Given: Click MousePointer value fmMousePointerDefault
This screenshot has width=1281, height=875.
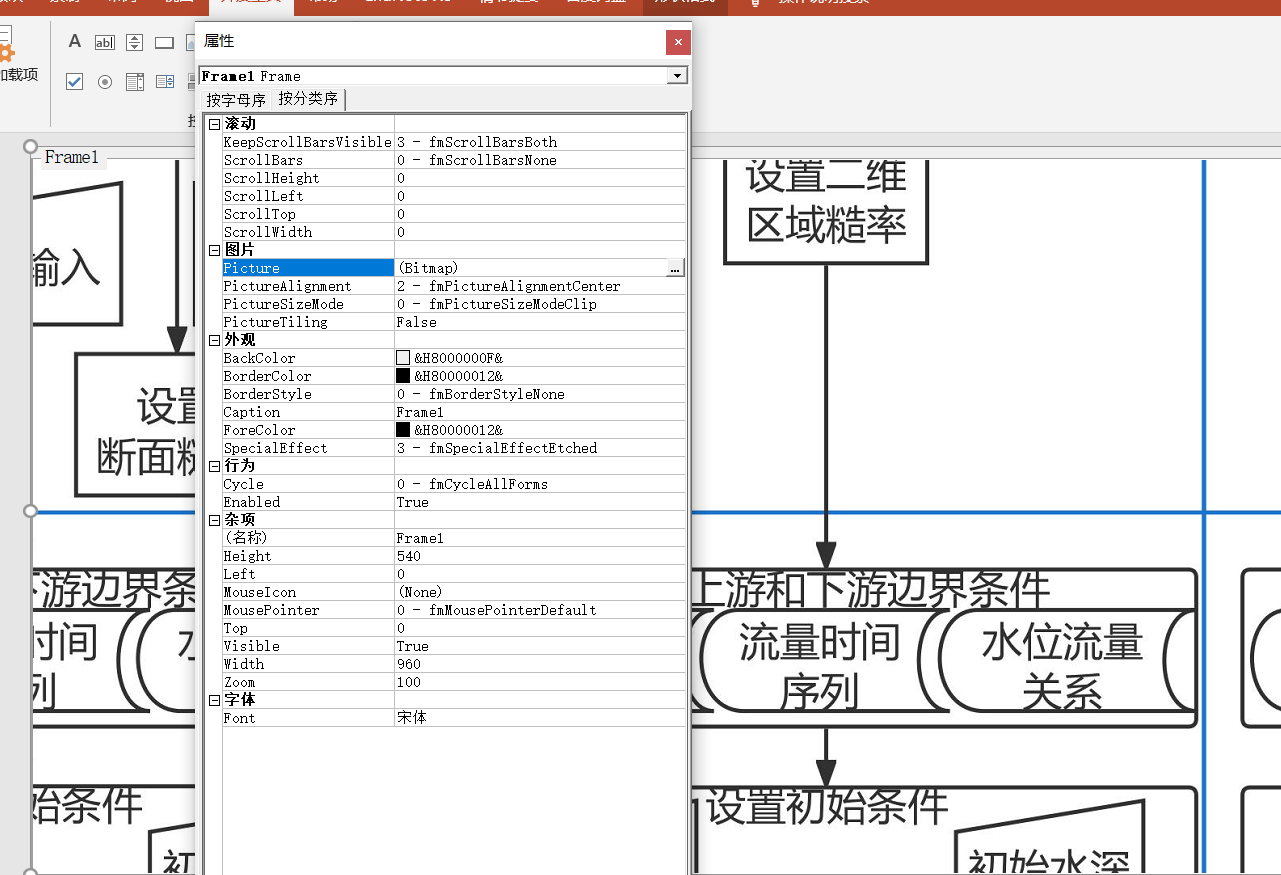Looking at the screenshot, I should click(496, 610).
